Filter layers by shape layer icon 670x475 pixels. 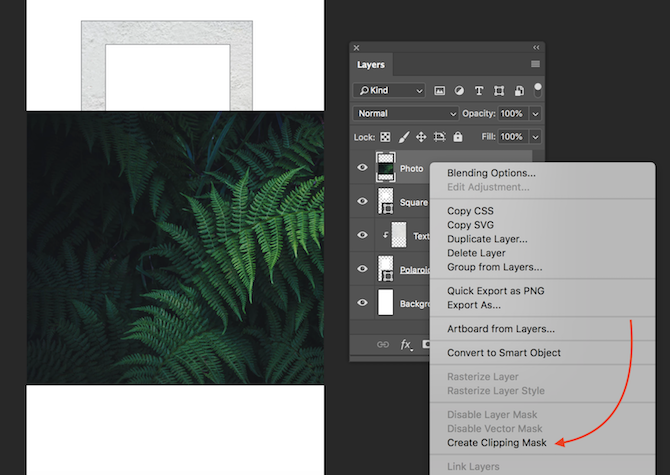coord(499,90)
